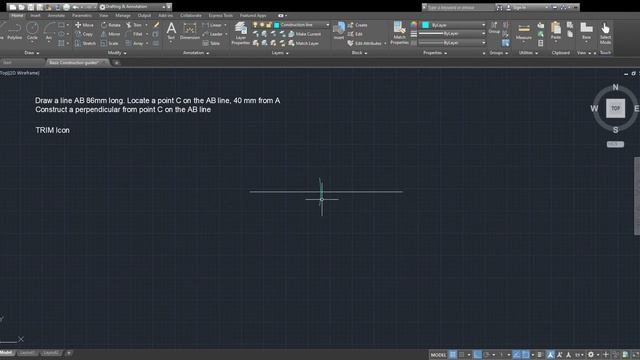Toggle the layer on/off lightbulb icon
Screen dimensions: 640x360
coord(256,25)
